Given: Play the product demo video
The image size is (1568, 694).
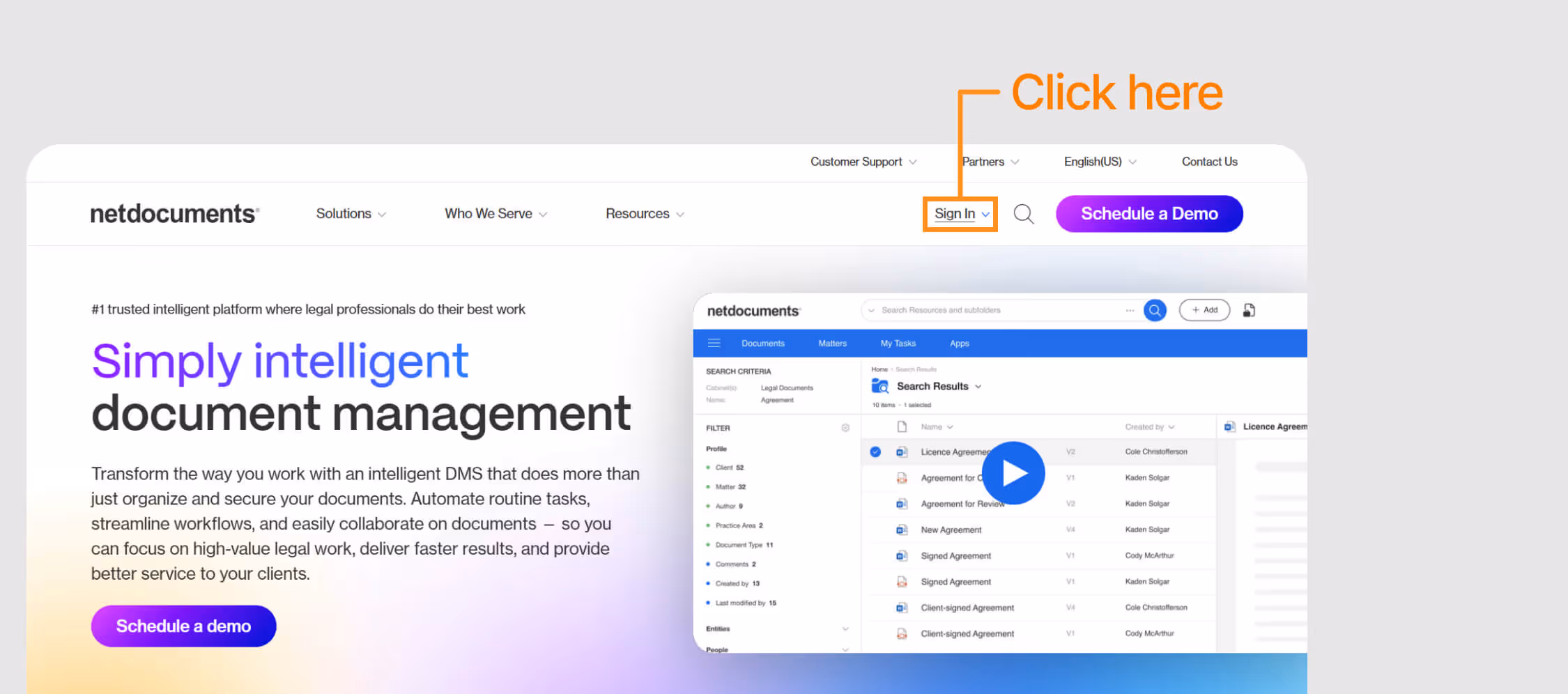Looking at the screenshot, I should tap(1013, 473).
